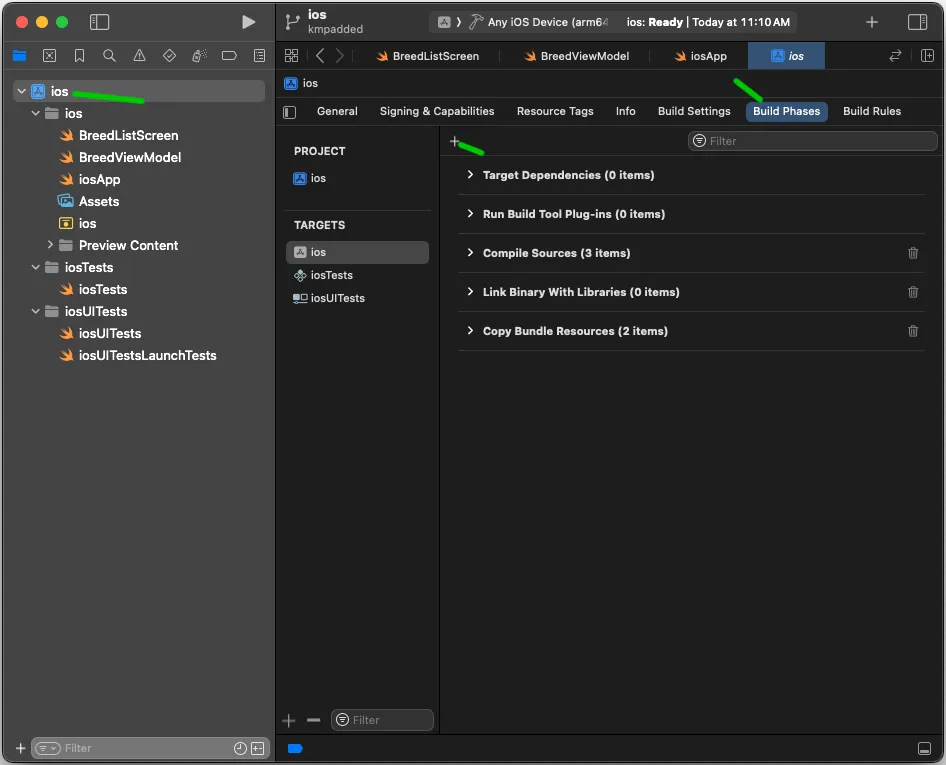Screen dimensions: 946x765
Task: Switch to Build Settings tab
Action: [694, 112]
